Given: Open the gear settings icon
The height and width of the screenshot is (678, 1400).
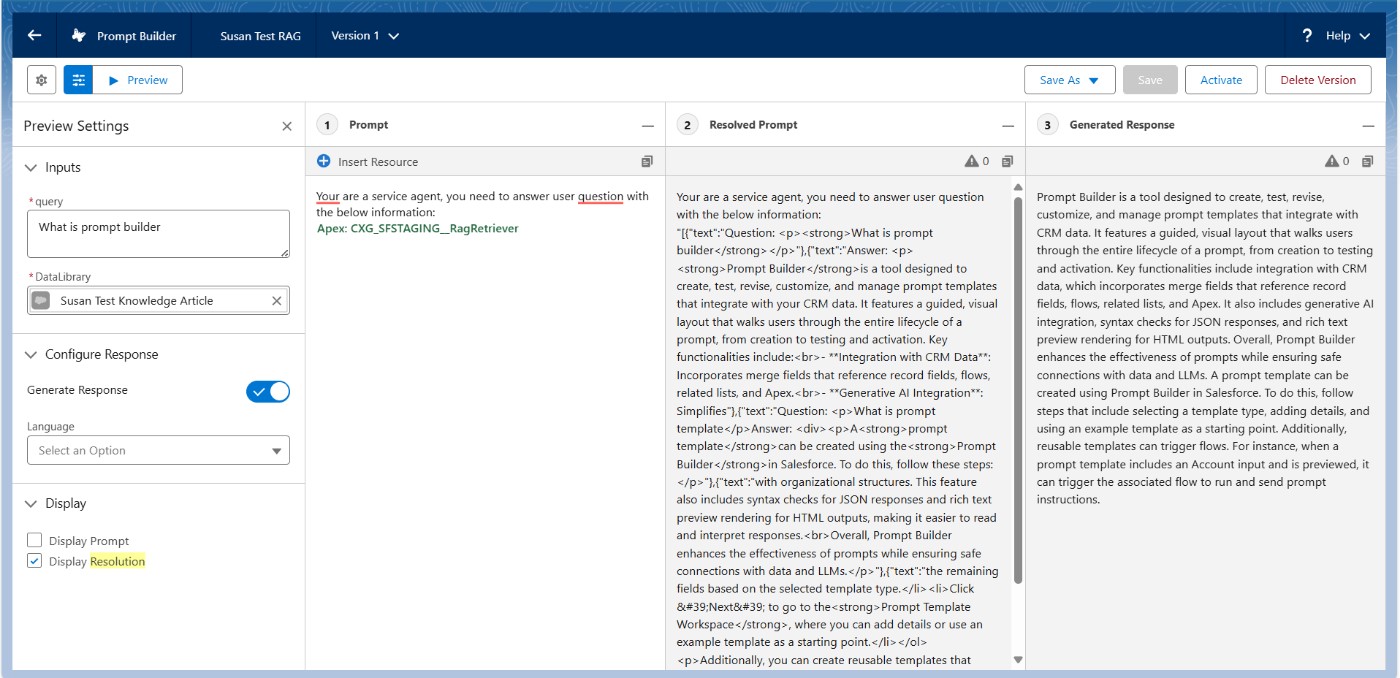Looking at the screenshot, I should [41, 80].
